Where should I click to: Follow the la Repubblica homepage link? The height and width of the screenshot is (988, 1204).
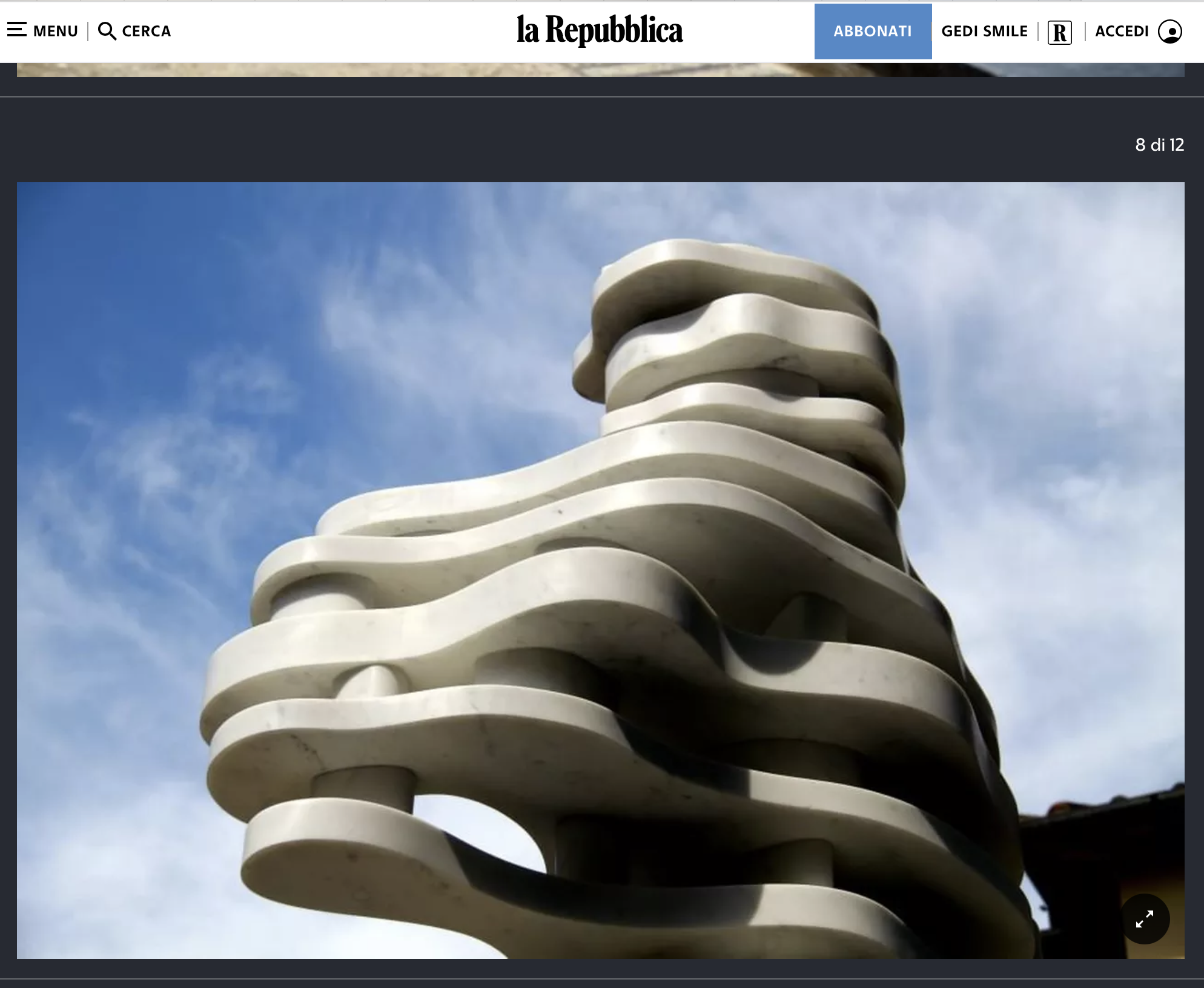pyautogui.click(x=600, y=30)
